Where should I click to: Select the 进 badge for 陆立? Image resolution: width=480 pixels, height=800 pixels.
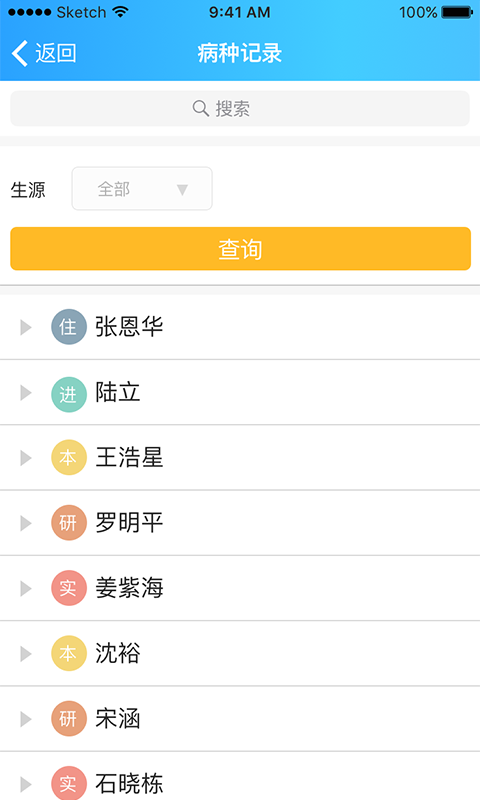pos(69,392)
